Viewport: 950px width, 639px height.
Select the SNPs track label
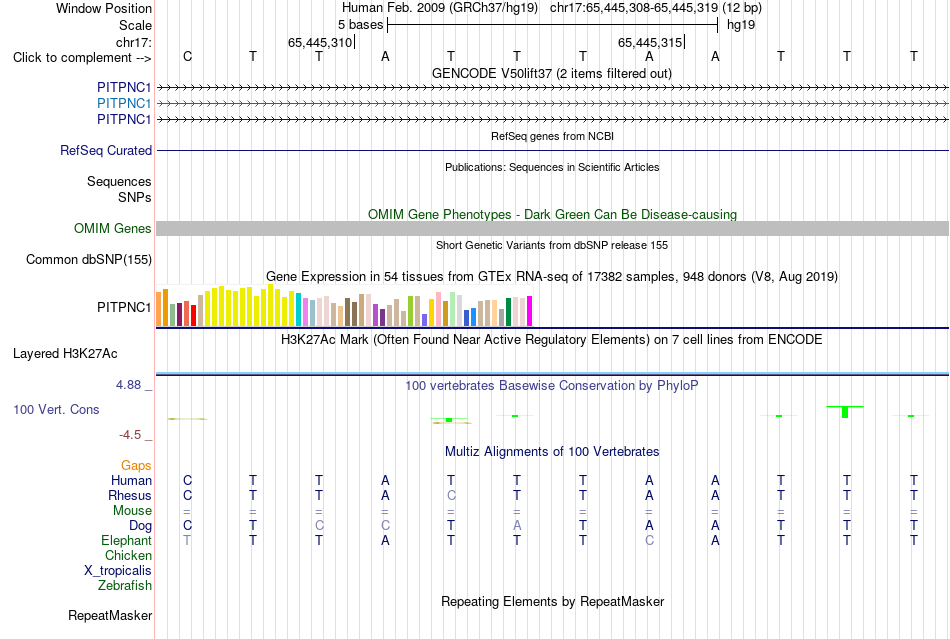tap(135, 197)
